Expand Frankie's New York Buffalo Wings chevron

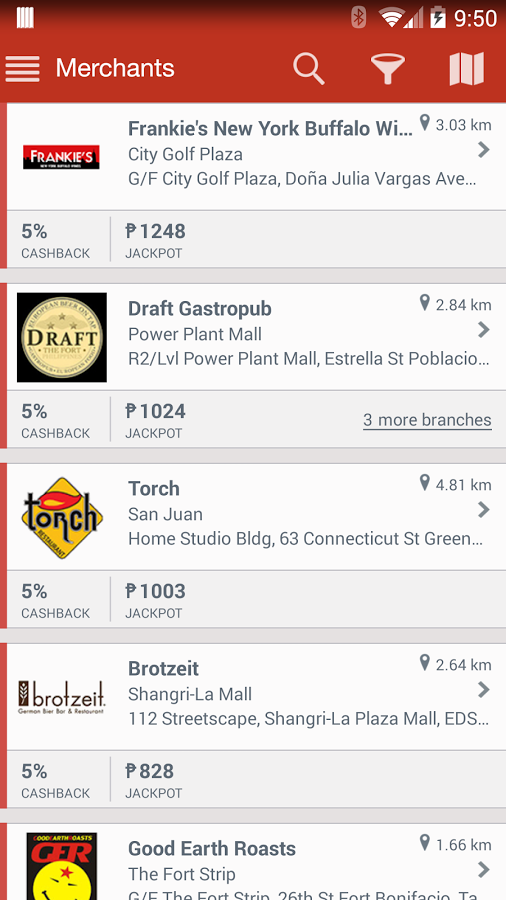click(x=484, y=150)
